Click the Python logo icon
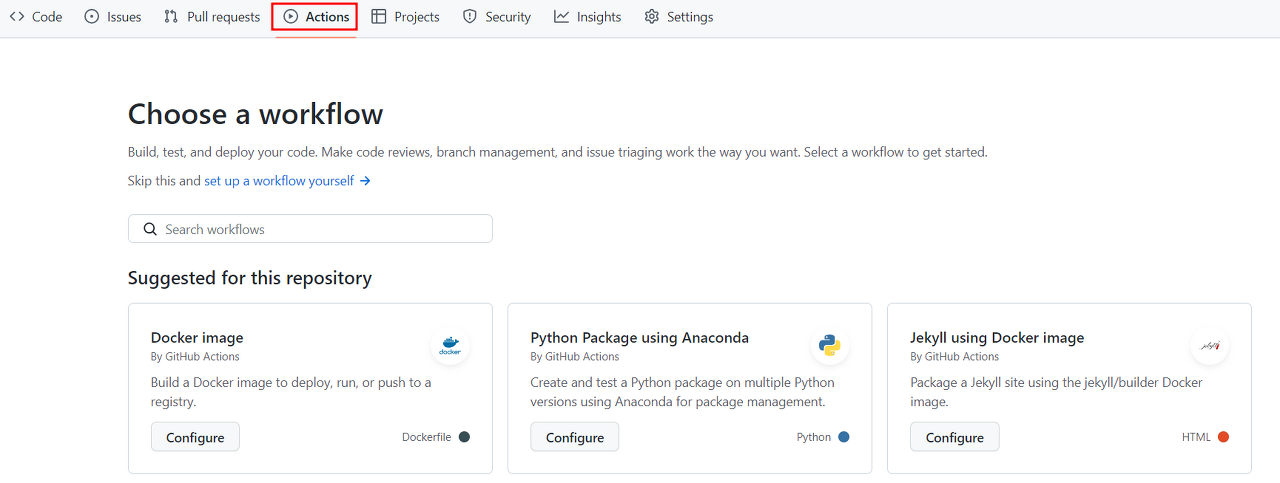The image size is (1280, 483). [829, 346]
